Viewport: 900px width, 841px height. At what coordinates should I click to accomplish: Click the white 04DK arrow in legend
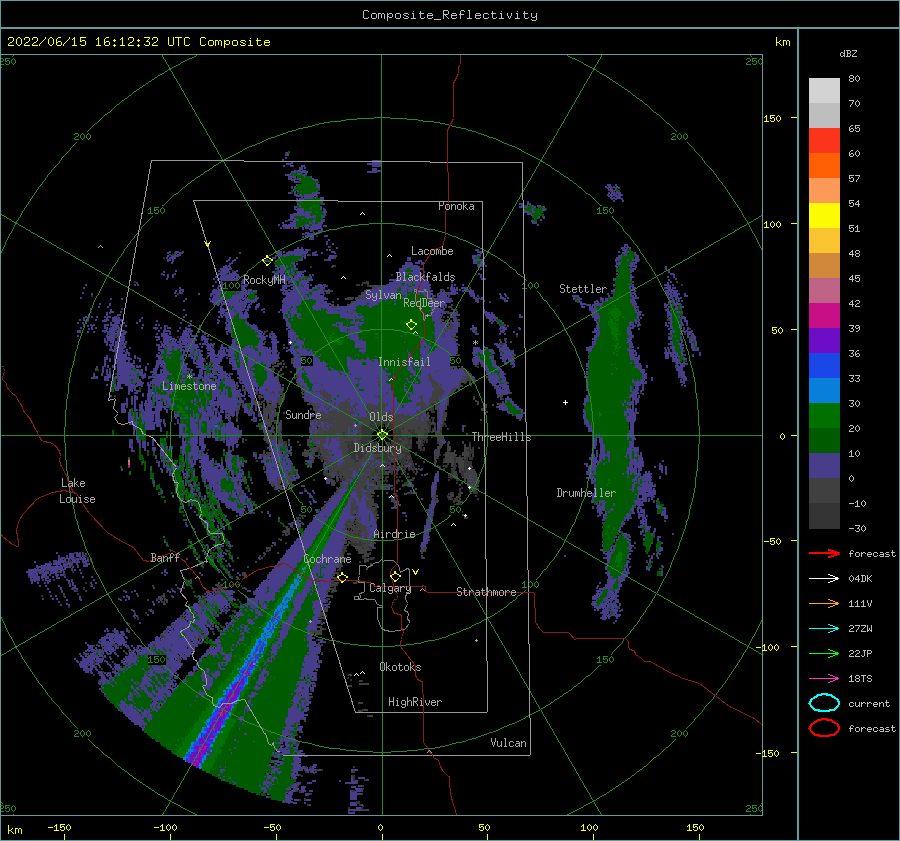pyautogui.click(x=824, y=578)
